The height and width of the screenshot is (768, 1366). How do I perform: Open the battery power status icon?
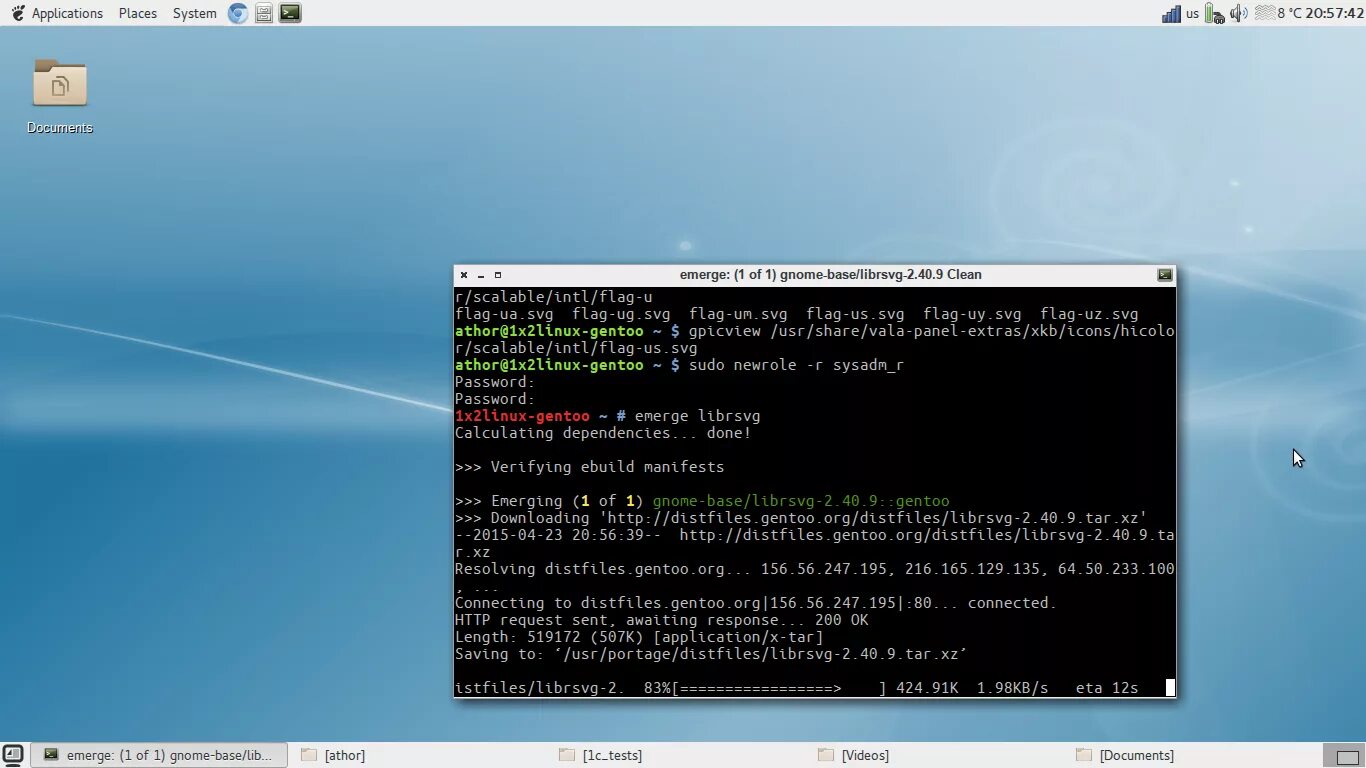click(x=1215, y=13)
